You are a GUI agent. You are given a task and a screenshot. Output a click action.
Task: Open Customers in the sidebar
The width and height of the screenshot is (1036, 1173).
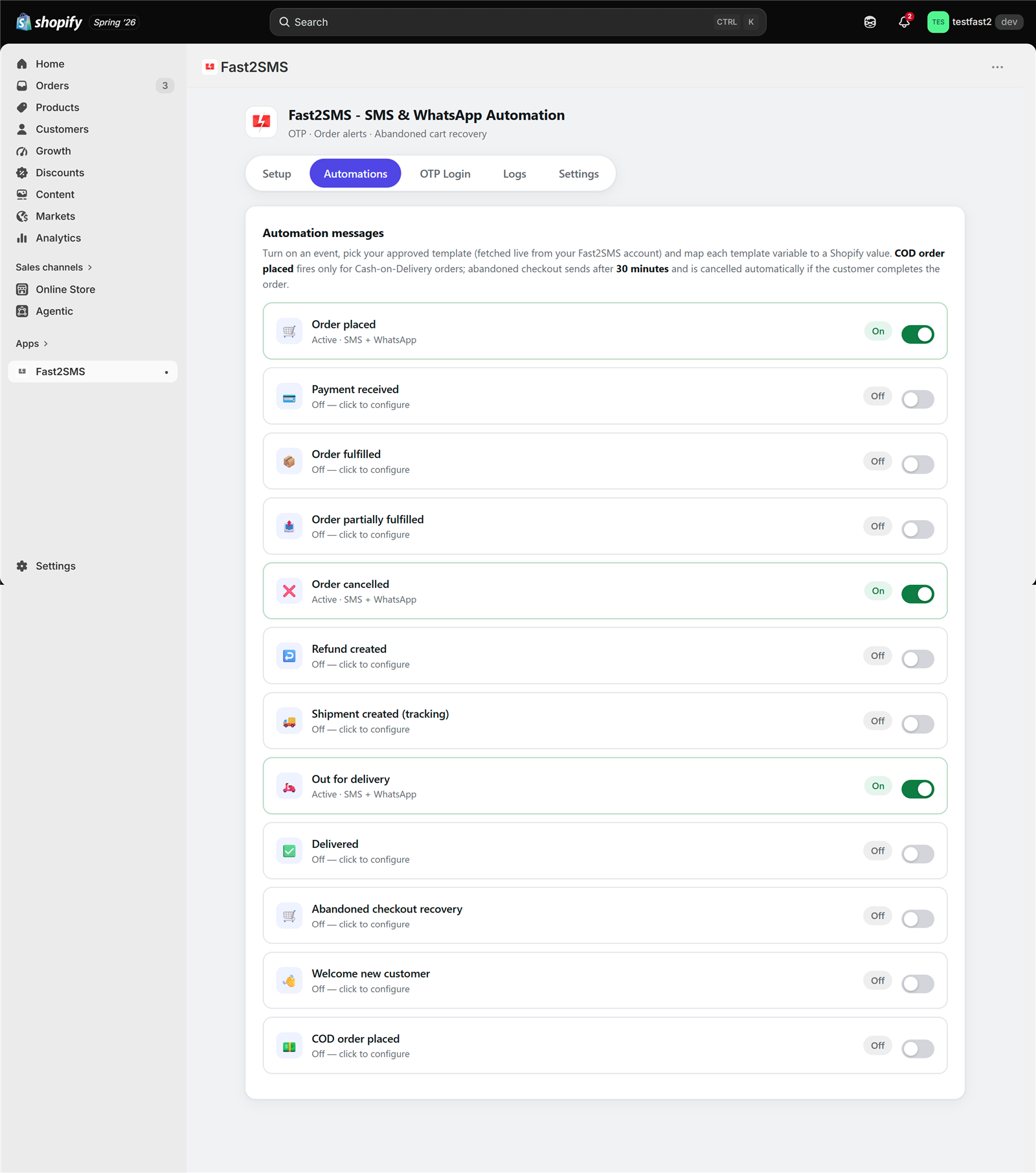[x=93, y=130]
